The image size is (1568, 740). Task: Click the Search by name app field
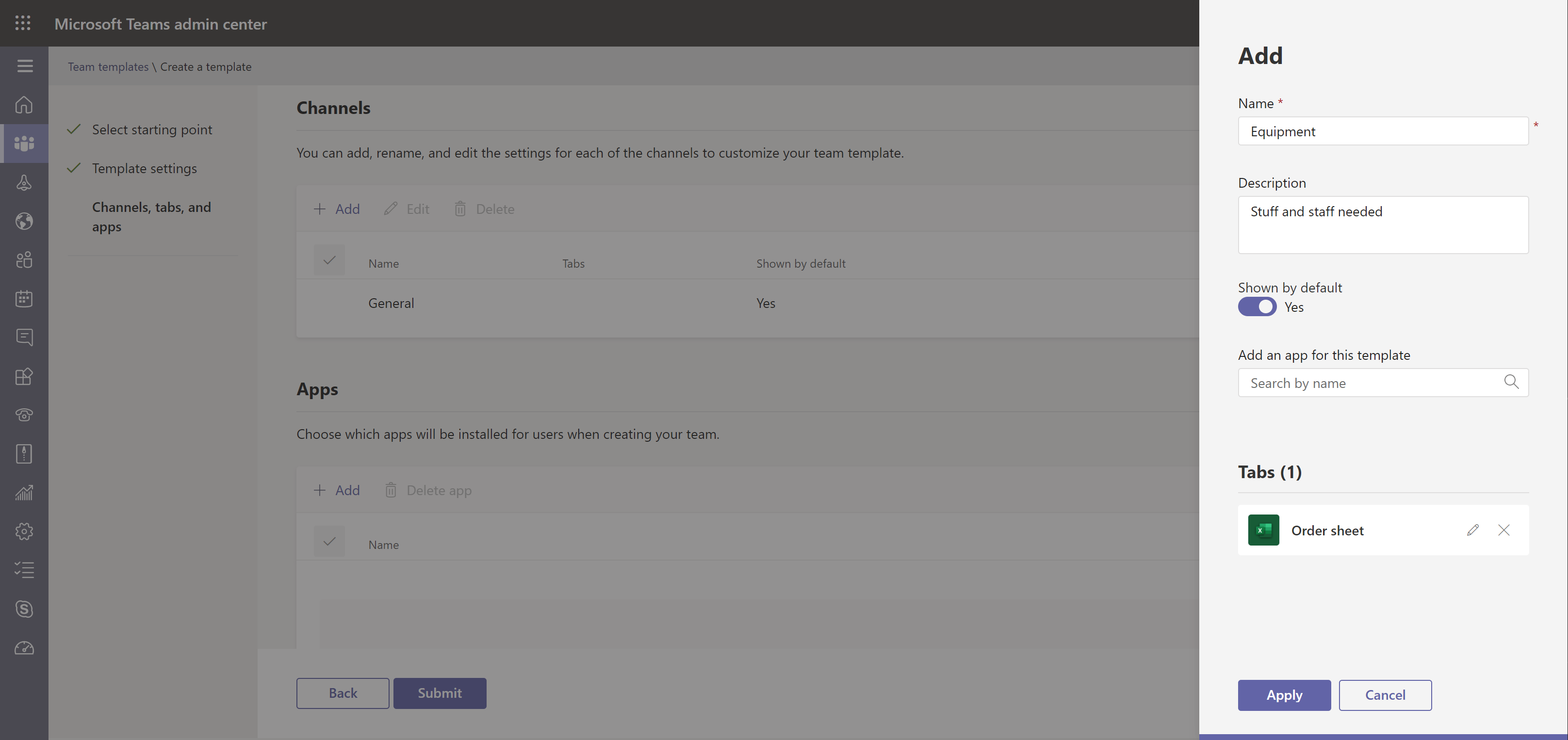[x=1383, y=383]
